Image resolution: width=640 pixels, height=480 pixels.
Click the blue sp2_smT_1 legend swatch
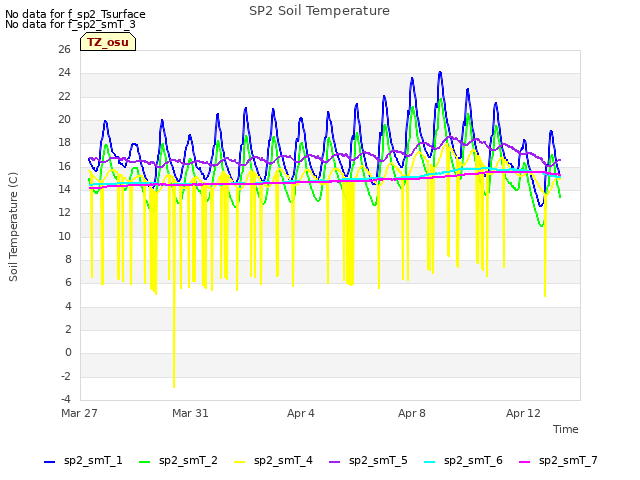[49, 462]
